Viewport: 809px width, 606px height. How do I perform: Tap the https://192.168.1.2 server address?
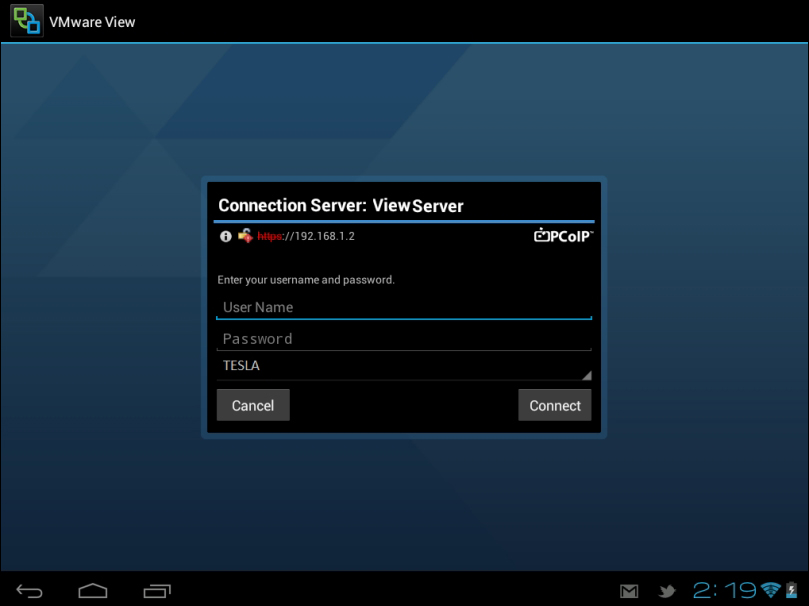[x=306, y=236]
